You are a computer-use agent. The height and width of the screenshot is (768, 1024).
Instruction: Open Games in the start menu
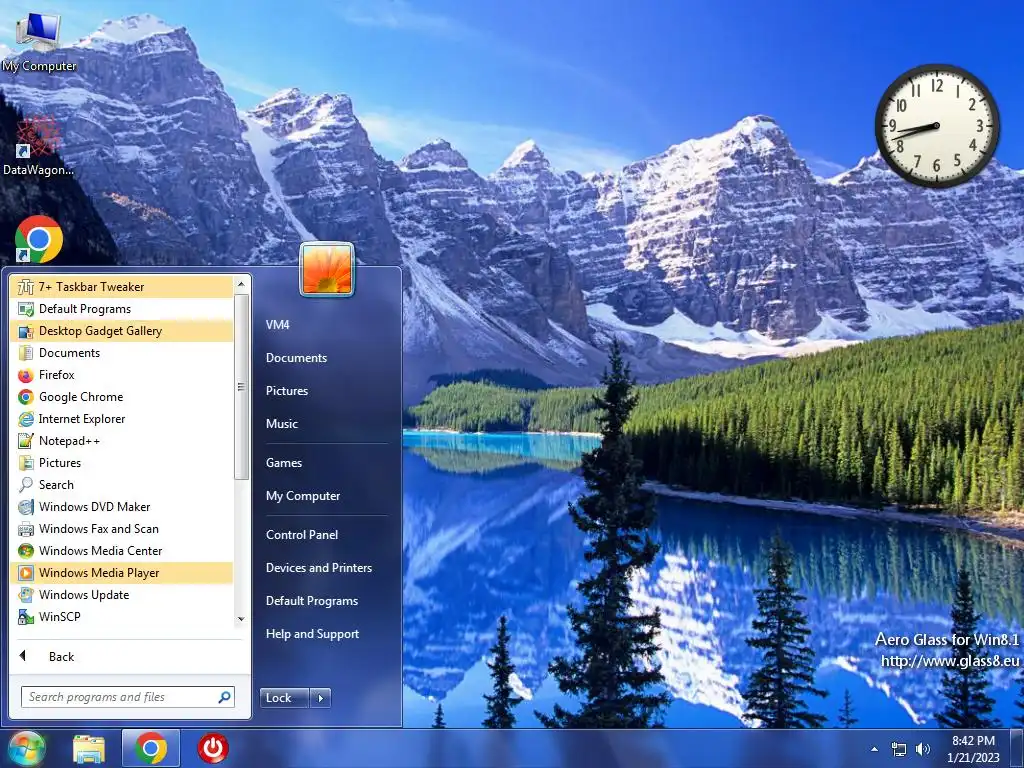pos(284,463)
